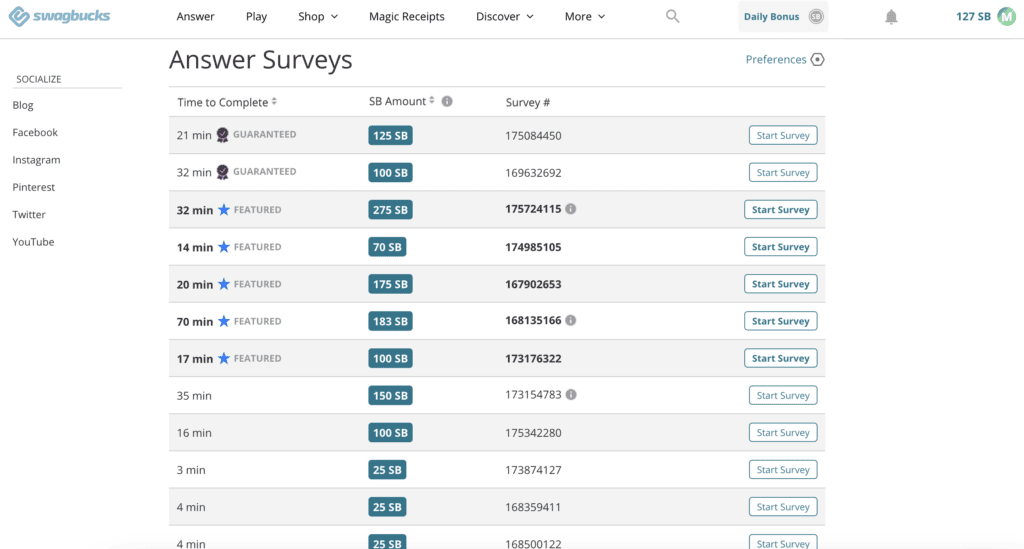The height and width of the screenshot is (549, 1024).
Task: Open the Pinterest link in sidebar
Action: click(34, 187)
